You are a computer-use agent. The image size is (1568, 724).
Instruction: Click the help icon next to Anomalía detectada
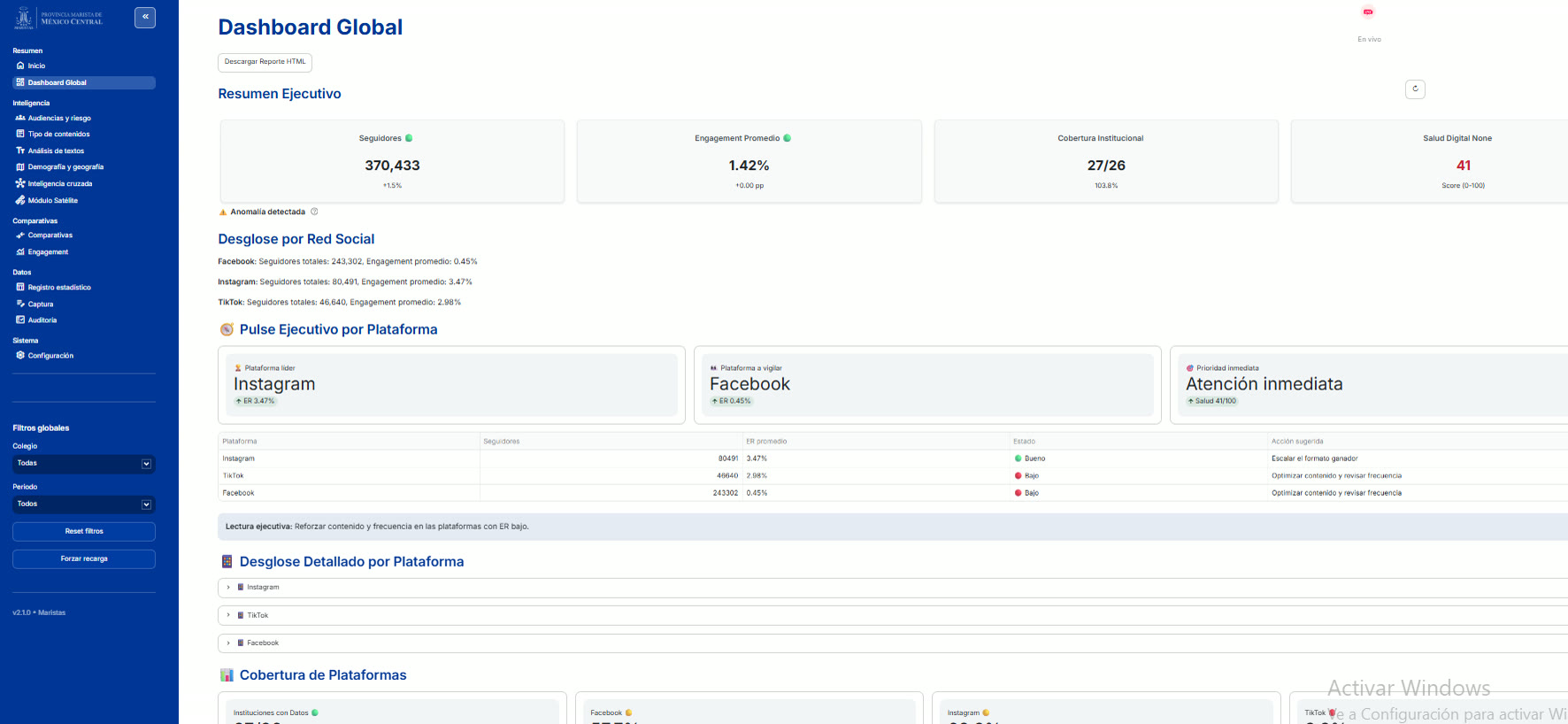click(314, 212)
